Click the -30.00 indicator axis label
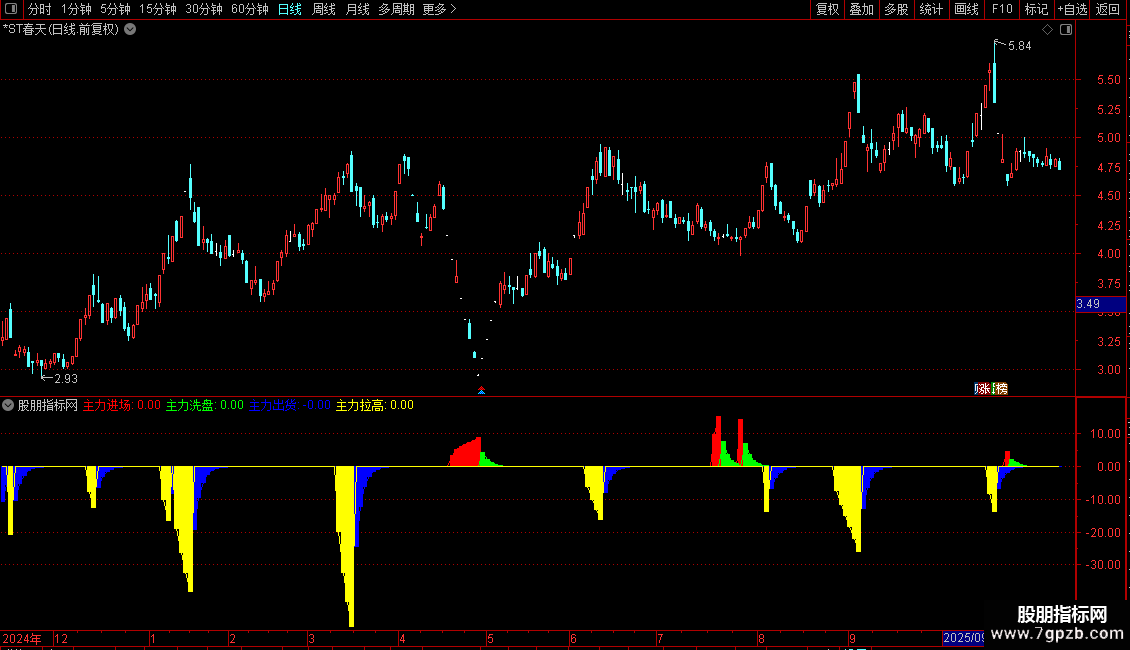The image size is (1130, 650). [x=1105, y=565]
